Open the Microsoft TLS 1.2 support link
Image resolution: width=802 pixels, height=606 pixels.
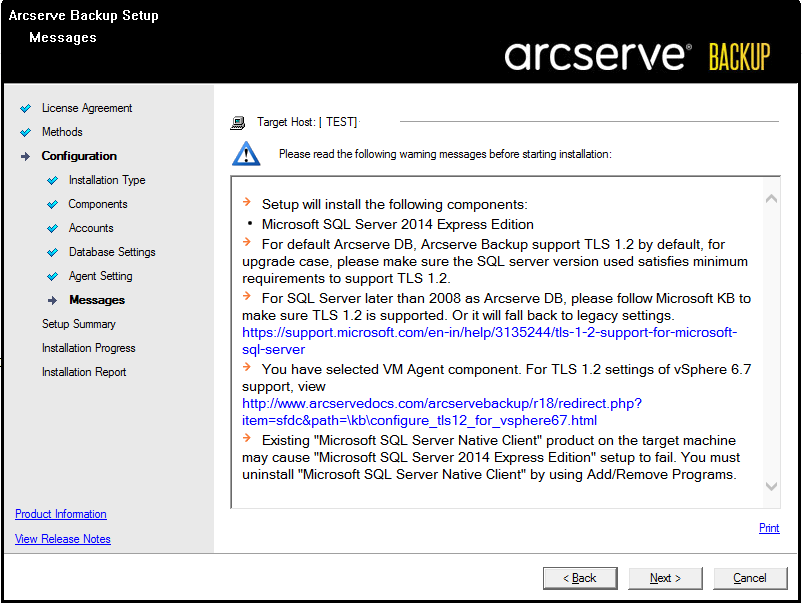(x=489, y=341)
